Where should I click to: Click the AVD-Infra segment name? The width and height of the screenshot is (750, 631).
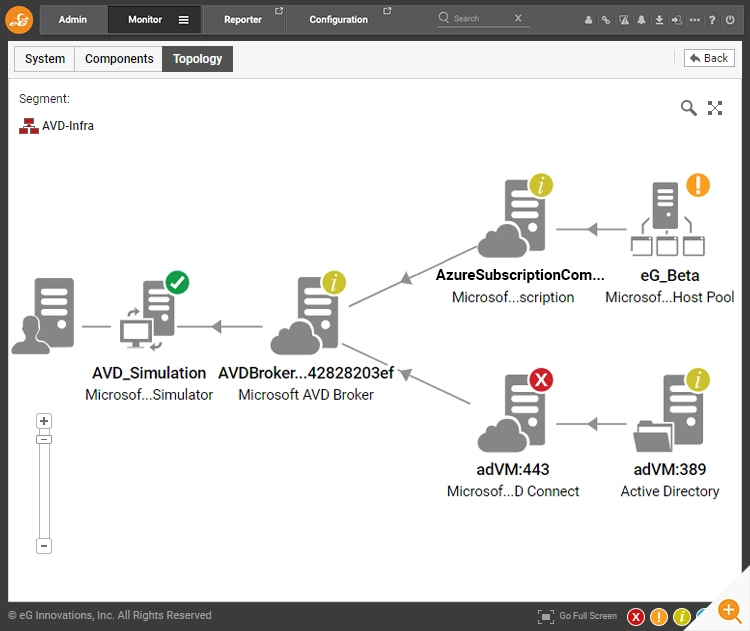[x=68, y=126]
